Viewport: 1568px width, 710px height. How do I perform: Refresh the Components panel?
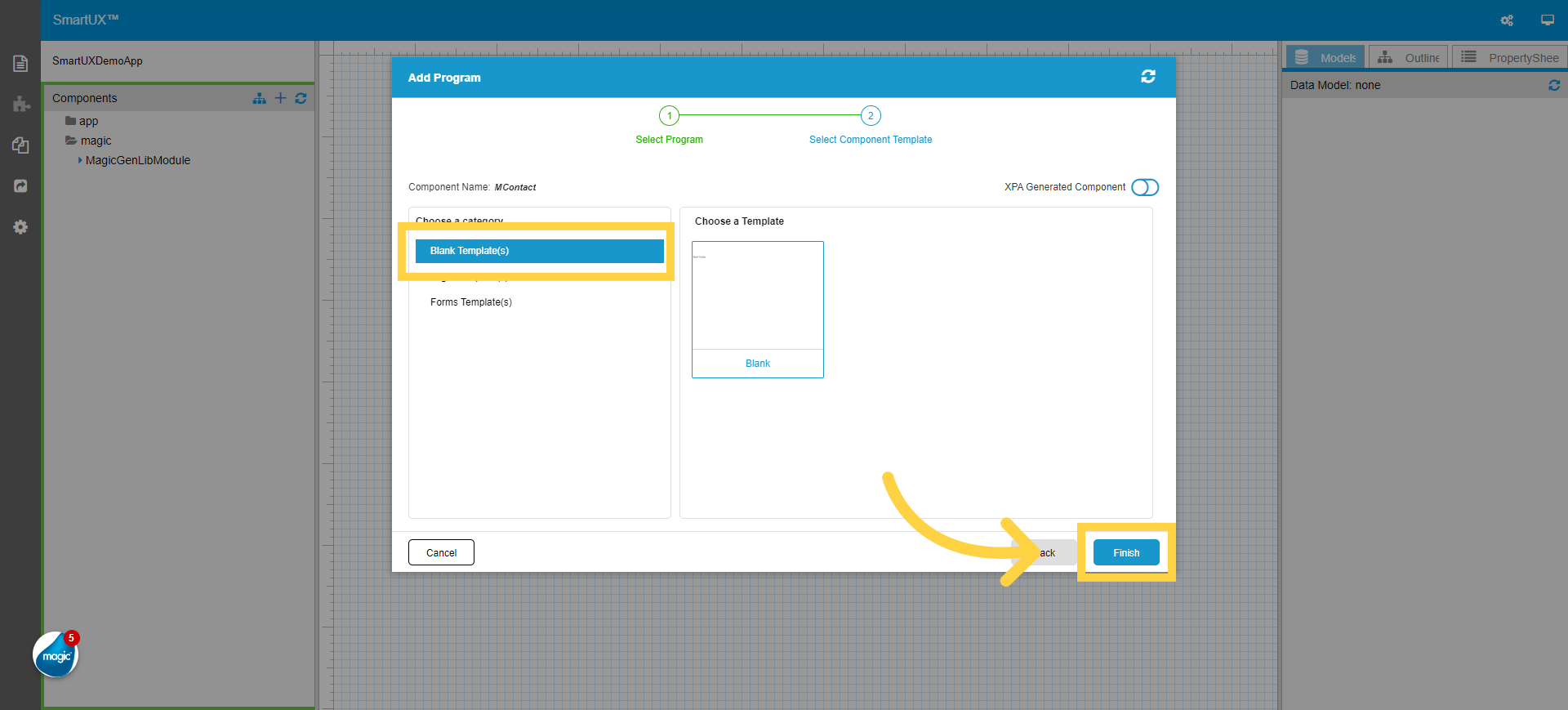pos(301,98)
